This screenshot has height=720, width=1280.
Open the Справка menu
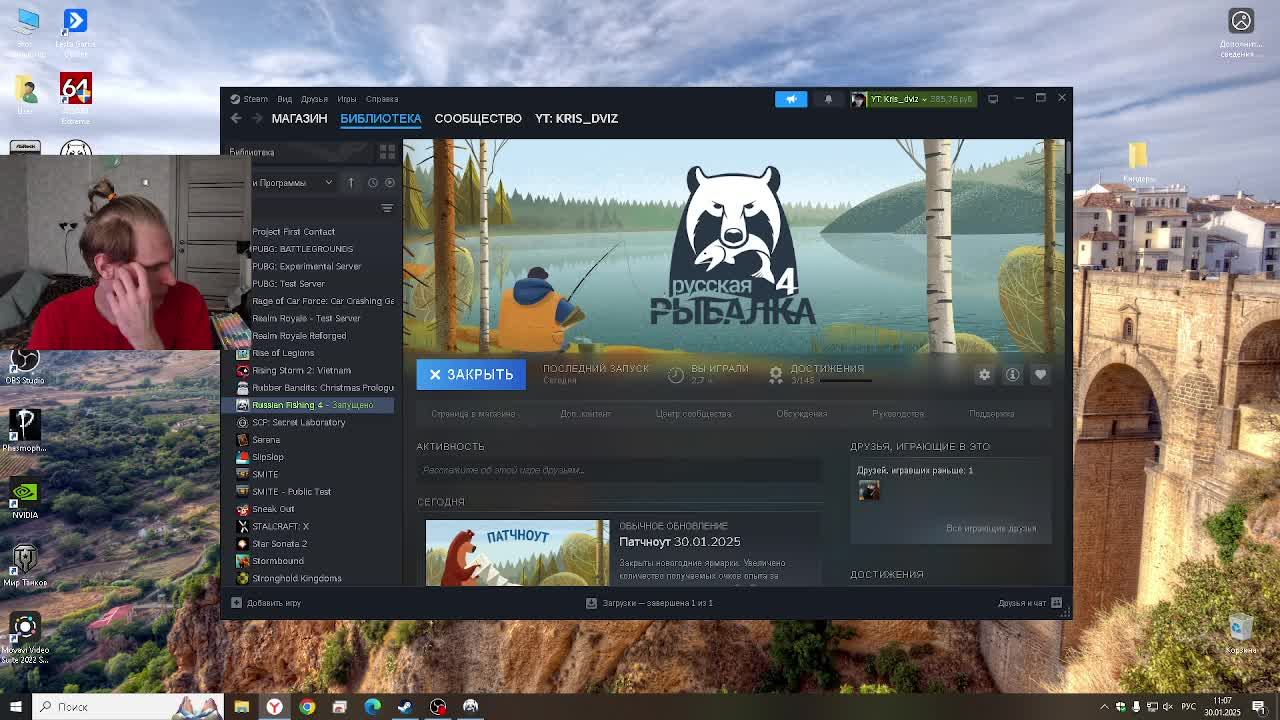382,99
